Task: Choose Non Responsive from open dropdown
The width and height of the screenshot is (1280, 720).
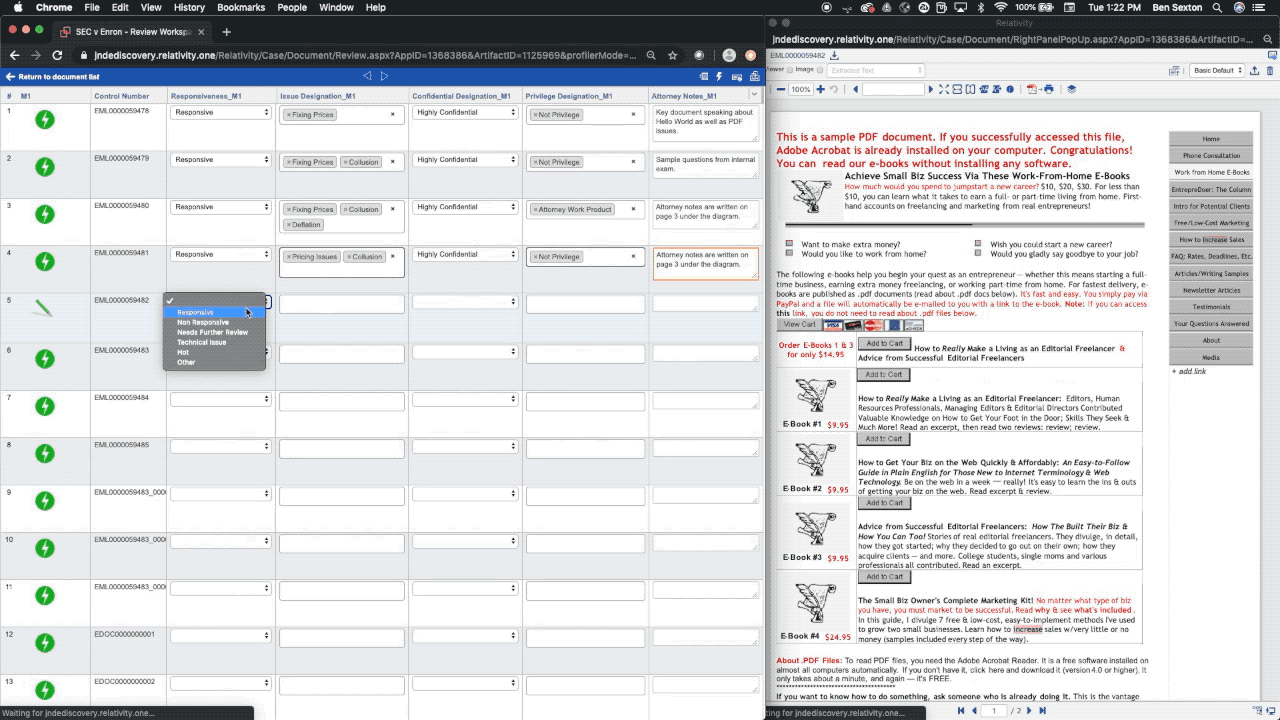Action: pos(203,322)
